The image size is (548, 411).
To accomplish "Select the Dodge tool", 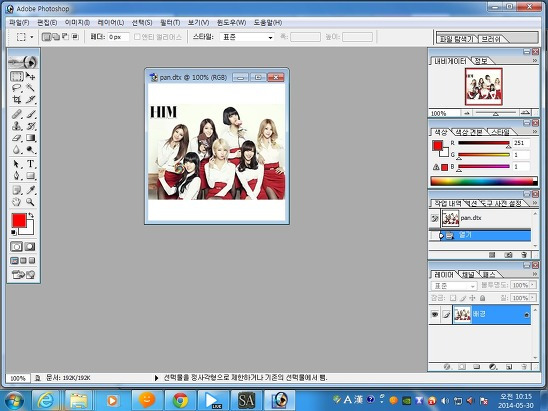I will (x=30, y=150).
